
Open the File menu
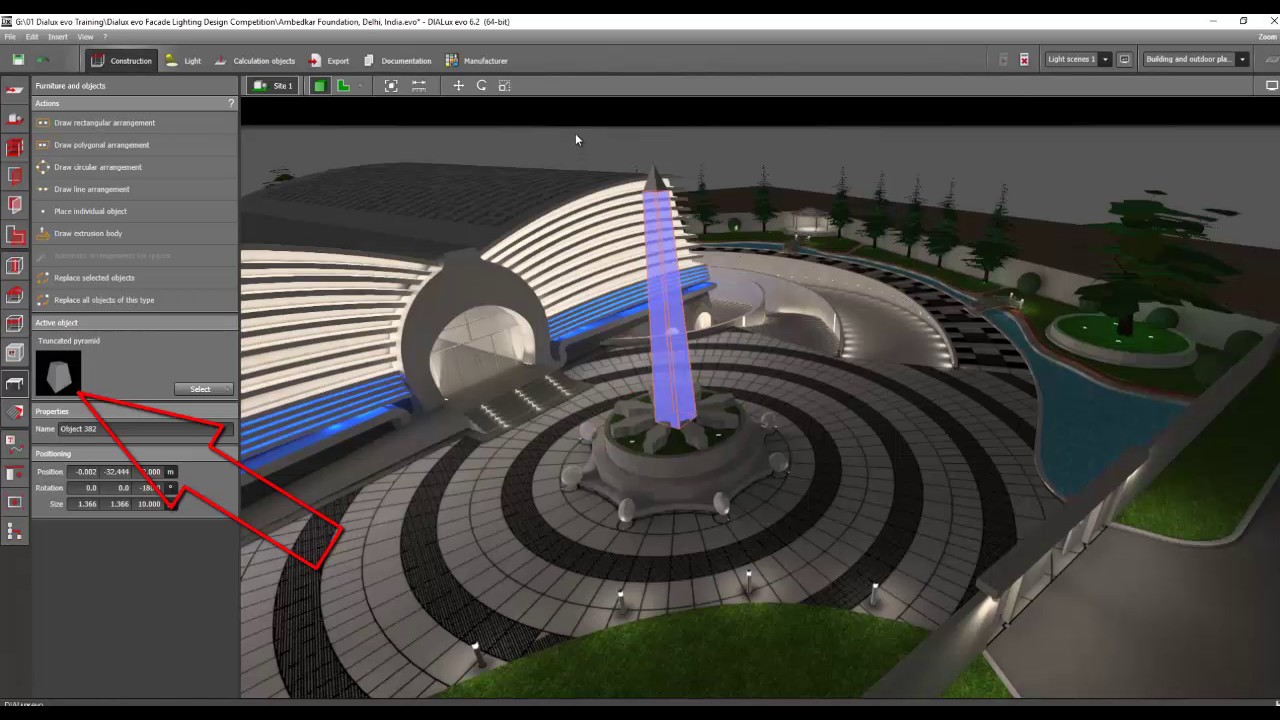click(x=10, y=37)
